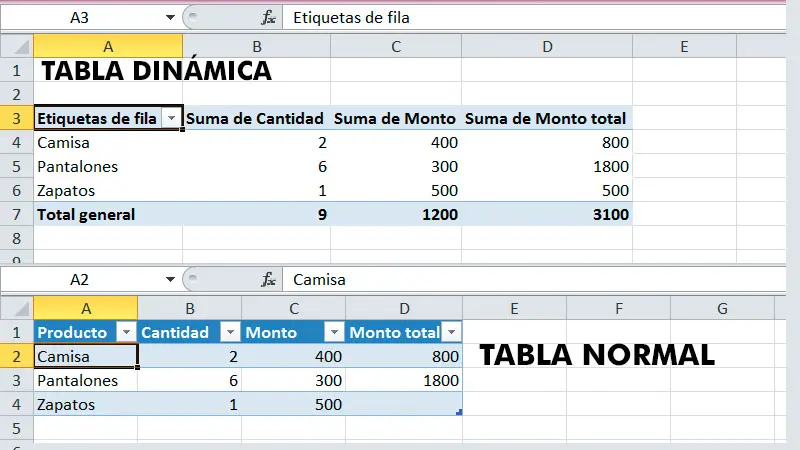Image resolution: width=800 pixels, height=450 pixels.
Task: Open the Cantidad column filter arrow
Action: click(229, 333)
